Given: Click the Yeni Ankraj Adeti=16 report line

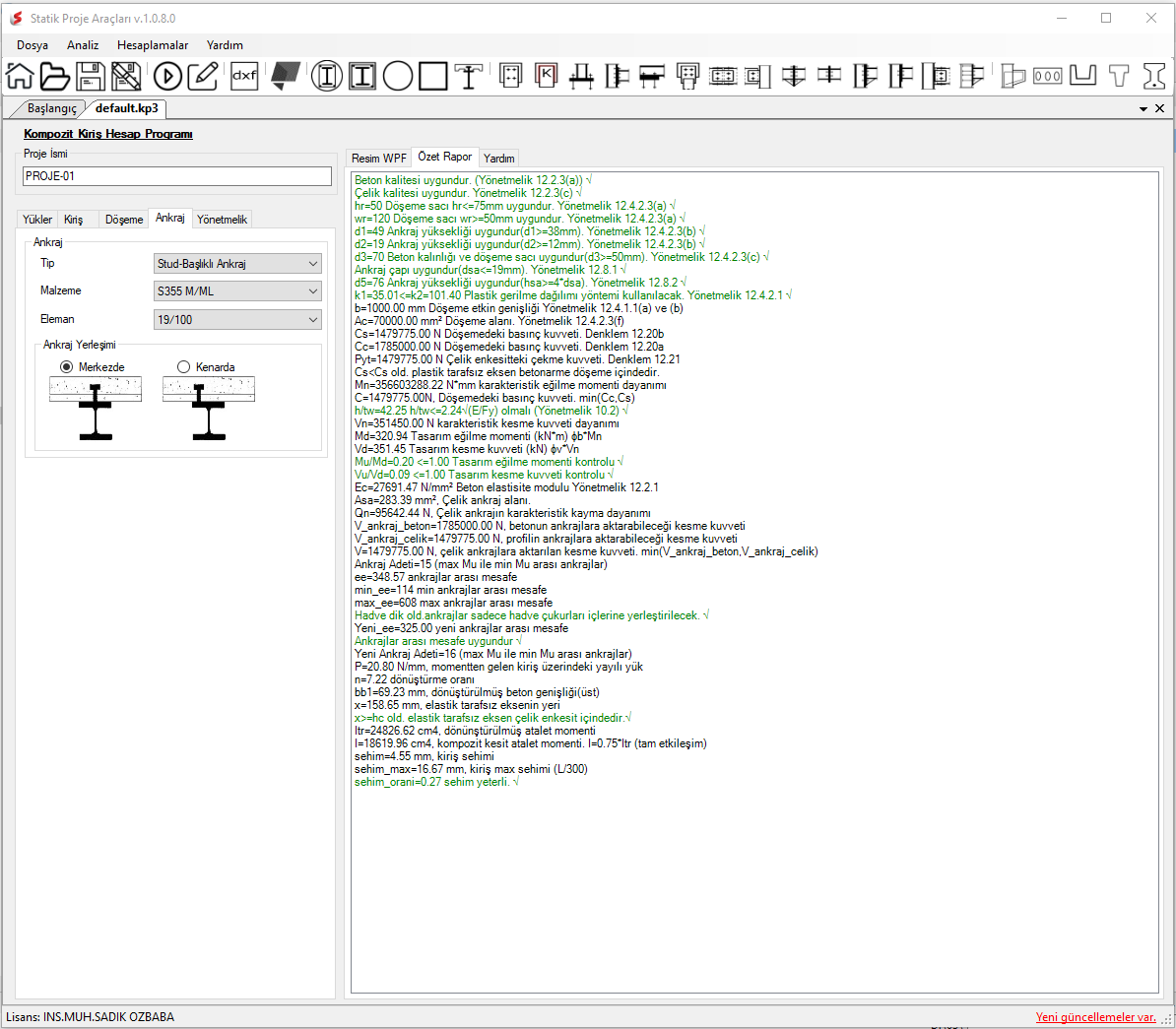Looking at the screenshot, I should coord(492,654).
